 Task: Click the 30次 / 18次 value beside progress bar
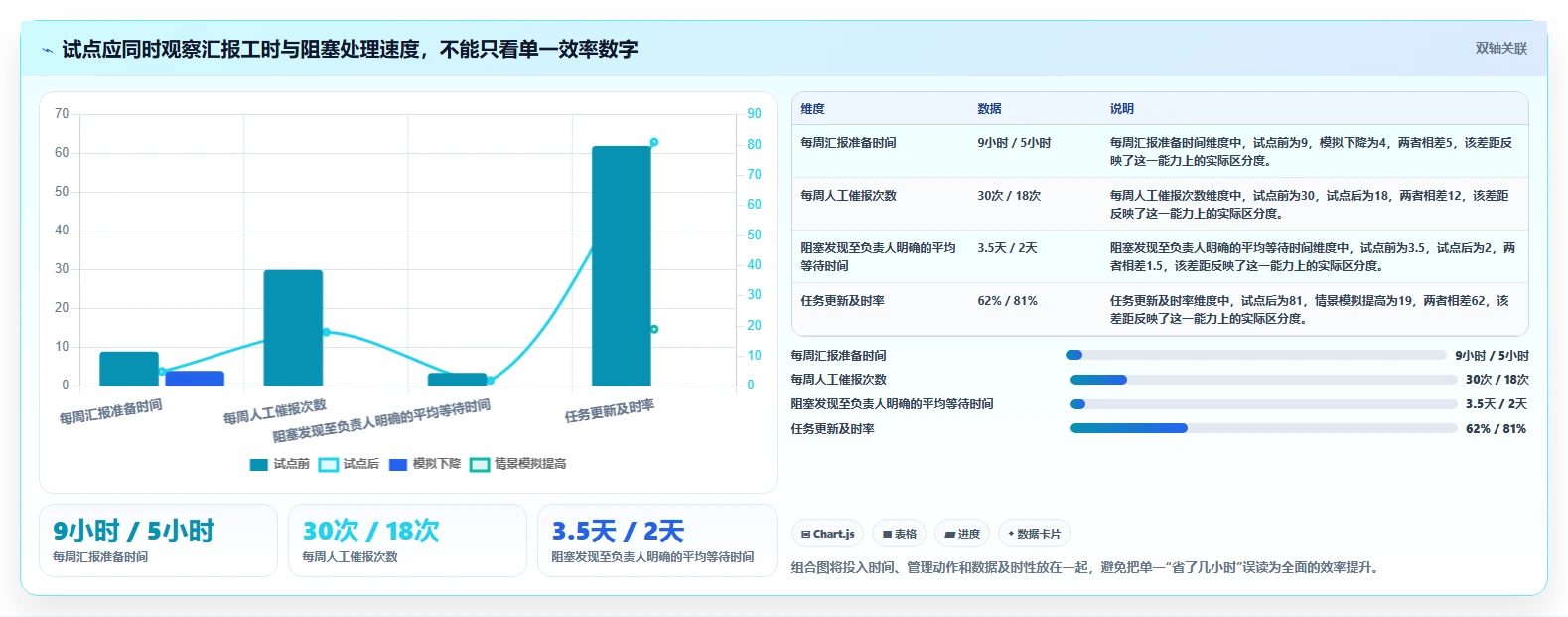[1497, 380]
